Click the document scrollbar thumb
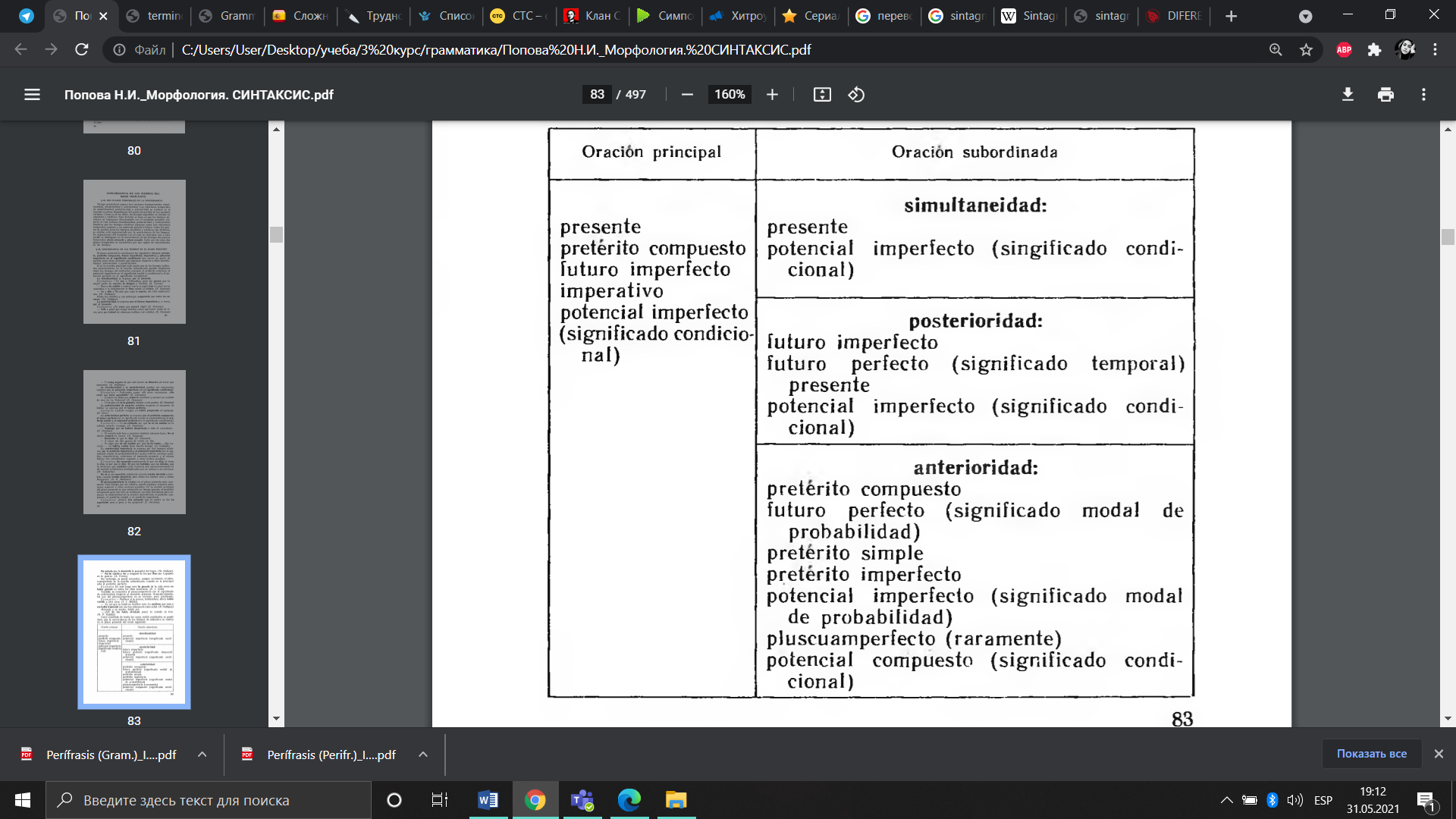Screen dimensions: 1456x819 click(1448, 237)
